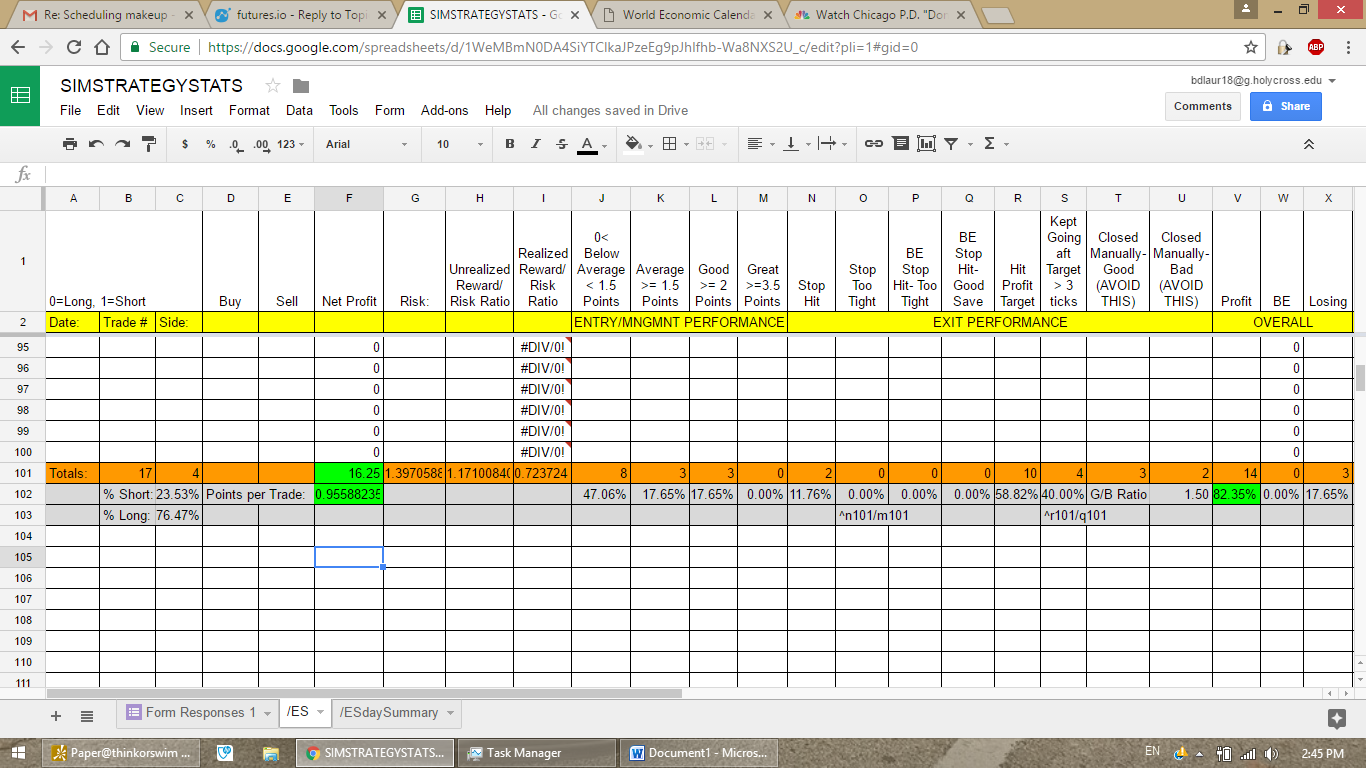This screenshot has width=1366, height=768.
Task: Open the all sheets list icon
Action: (x=87, y=715)
